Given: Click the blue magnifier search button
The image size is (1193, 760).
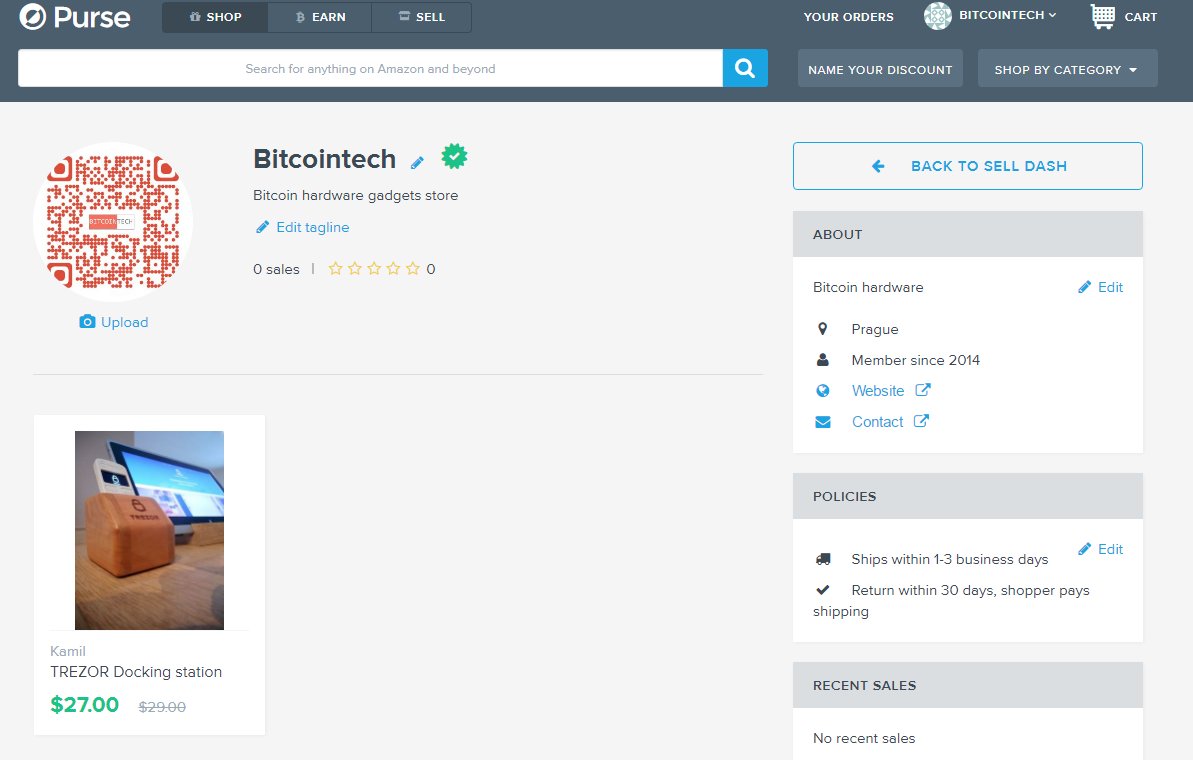Looking at the screenshot, I should point(745,68).
